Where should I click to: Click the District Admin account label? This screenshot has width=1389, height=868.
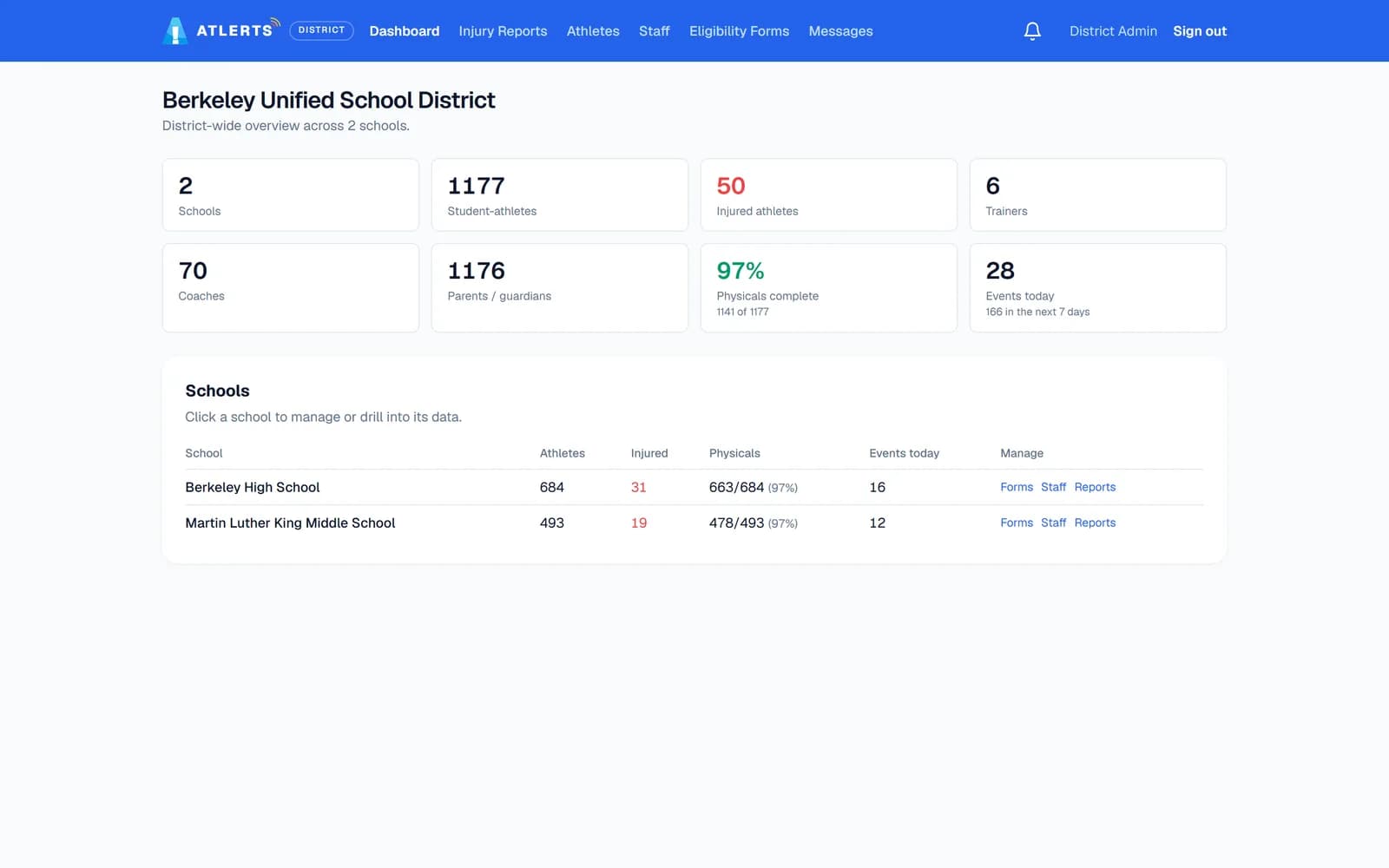[x=1113, y=31]
